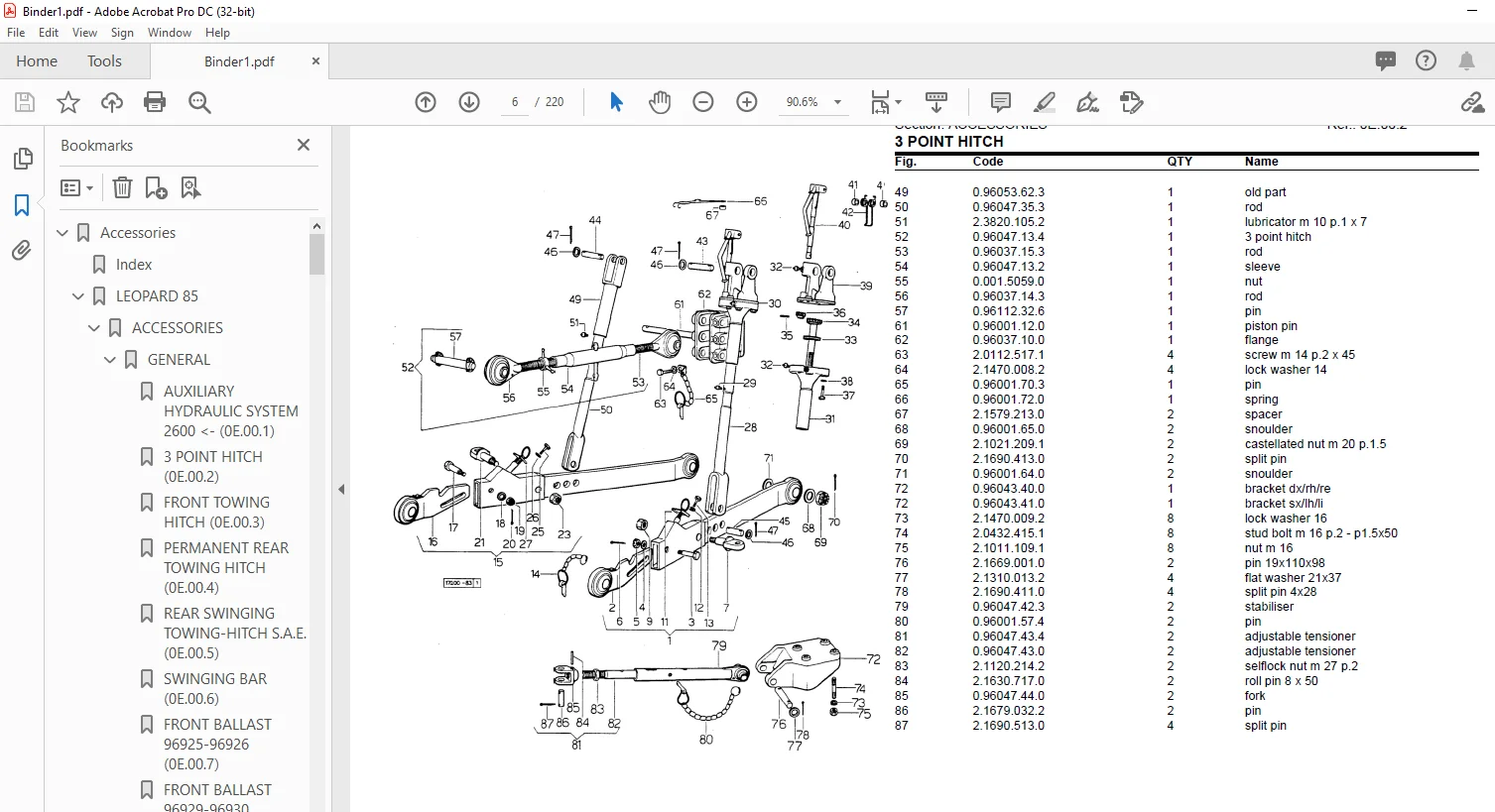Print the document using the printer icon
This screenshot has height=812, width=1495.
pos(155,102)
